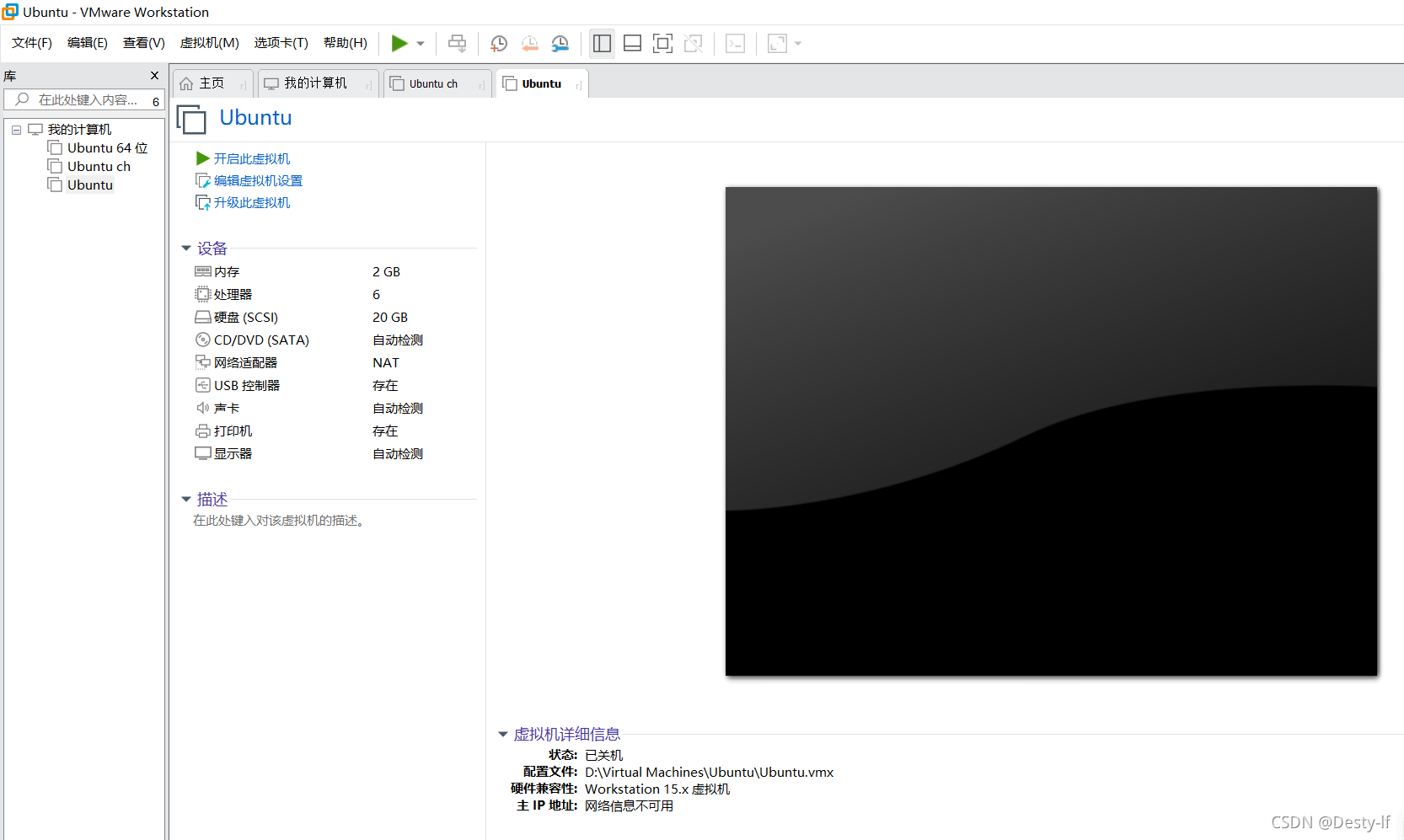Click the VMware Workstation title bar icon
This screenshot has width=1404, height=840.
click(x=10, y=12)
